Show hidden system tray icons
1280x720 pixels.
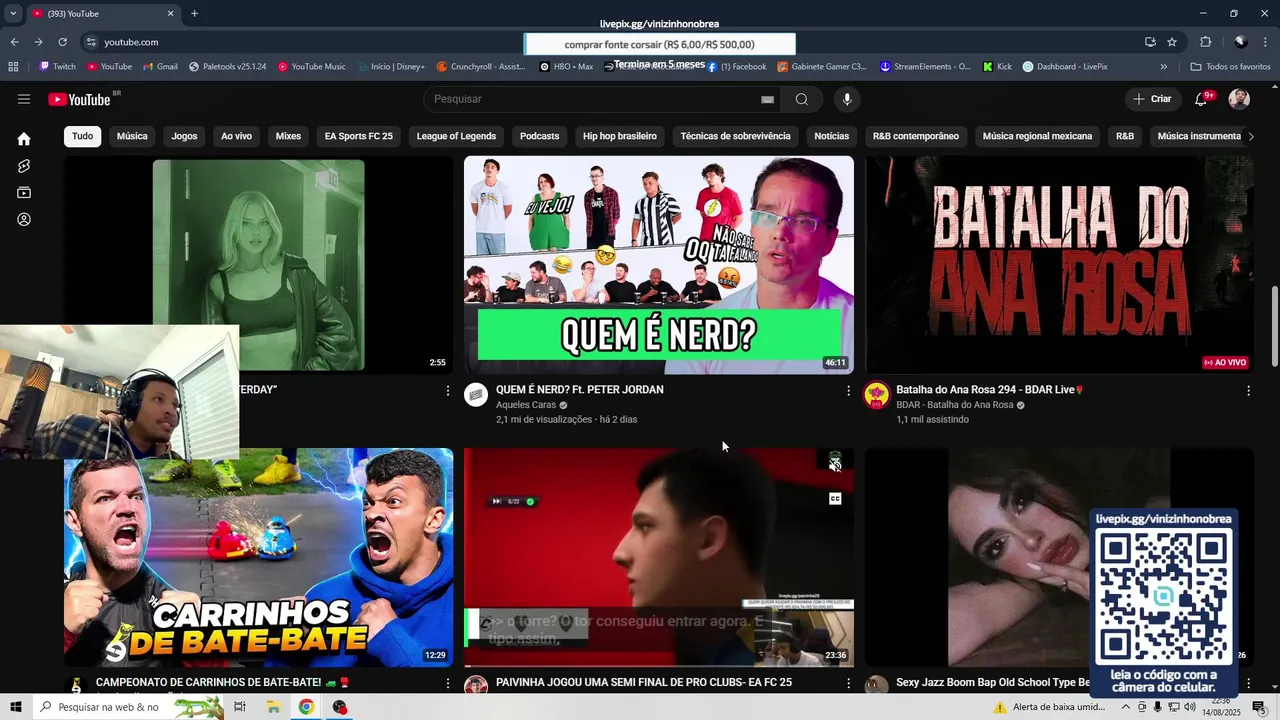tap(1126, 707)
